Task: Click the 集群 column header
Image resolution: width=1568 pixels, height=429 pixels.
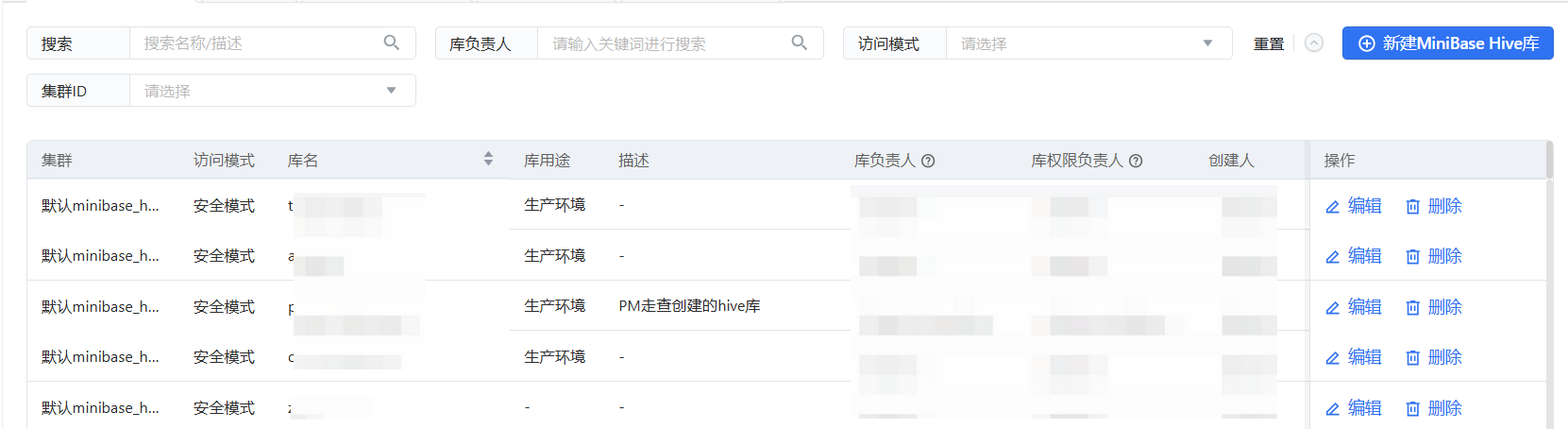Action: tap(57, 161)
